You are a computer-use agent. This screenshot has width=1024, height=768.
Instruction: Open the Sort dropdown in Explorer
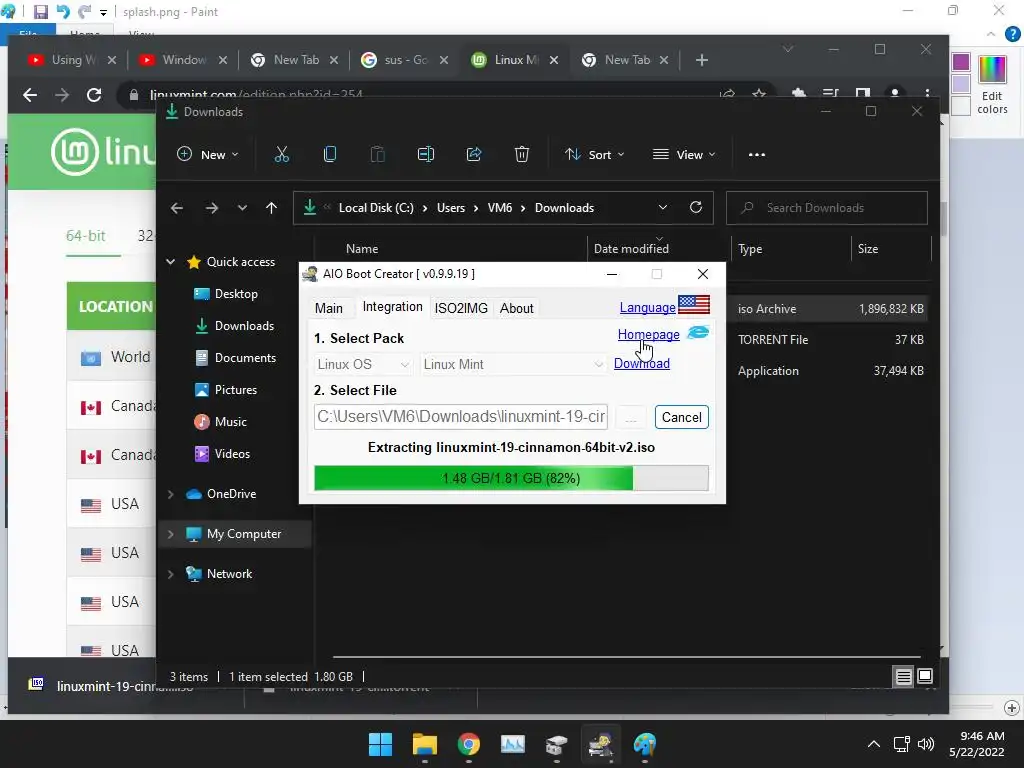(595, 155)
